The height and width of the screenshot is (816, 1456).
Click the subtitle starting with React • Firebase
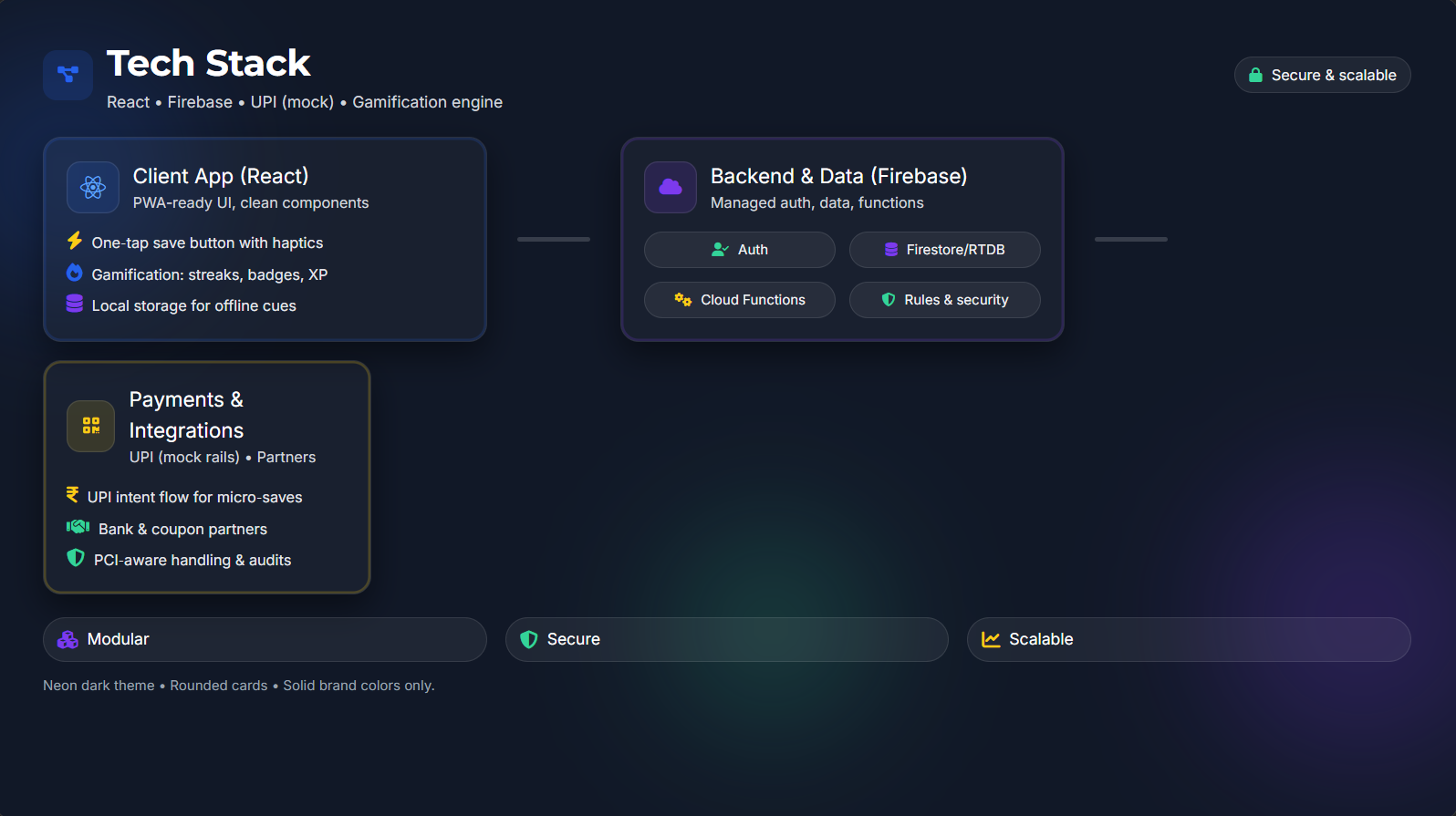[305, 102]
